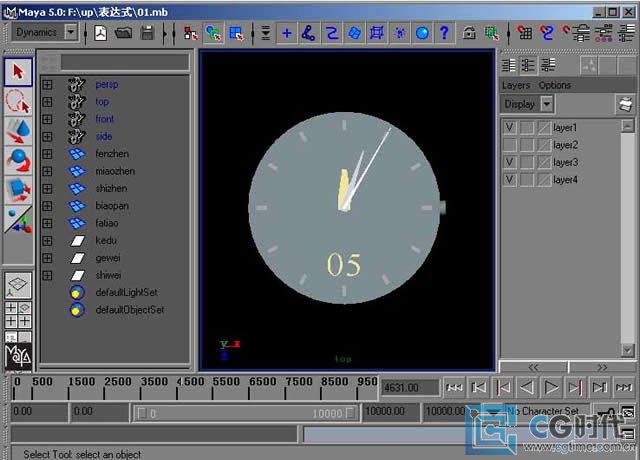Toggle display type box of layer2
This screenshot has width=640, height=460.
click(527, 145)
